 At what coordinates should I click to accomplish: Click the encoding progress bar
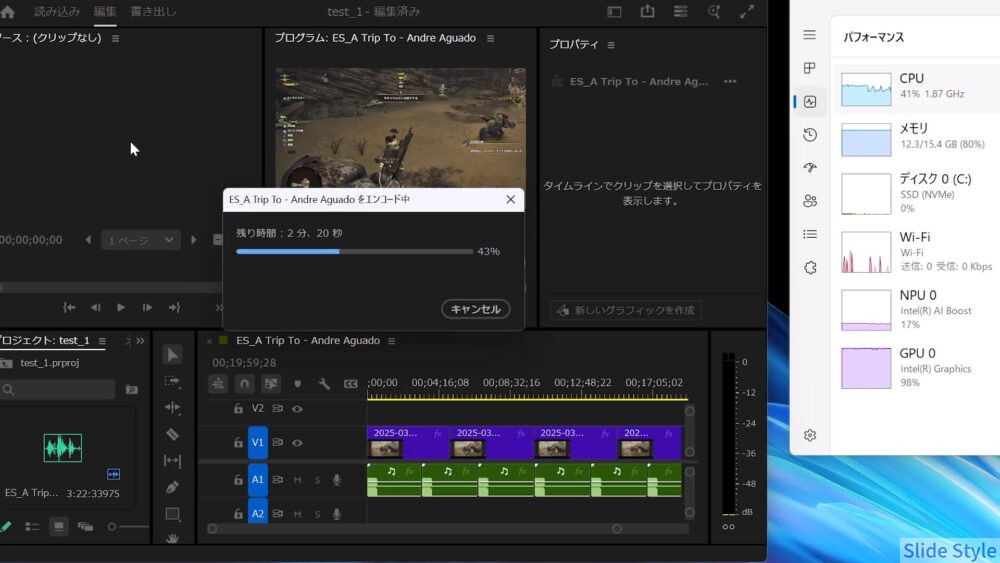[355, 251]
